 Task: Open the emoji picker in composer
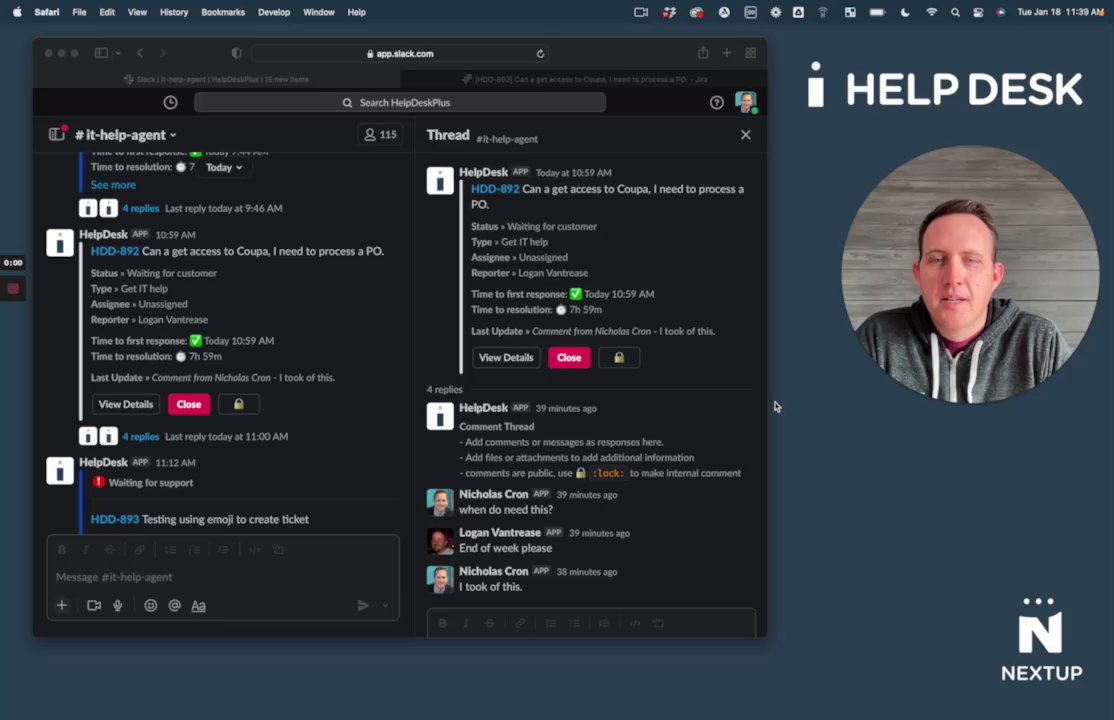(151, 606)
